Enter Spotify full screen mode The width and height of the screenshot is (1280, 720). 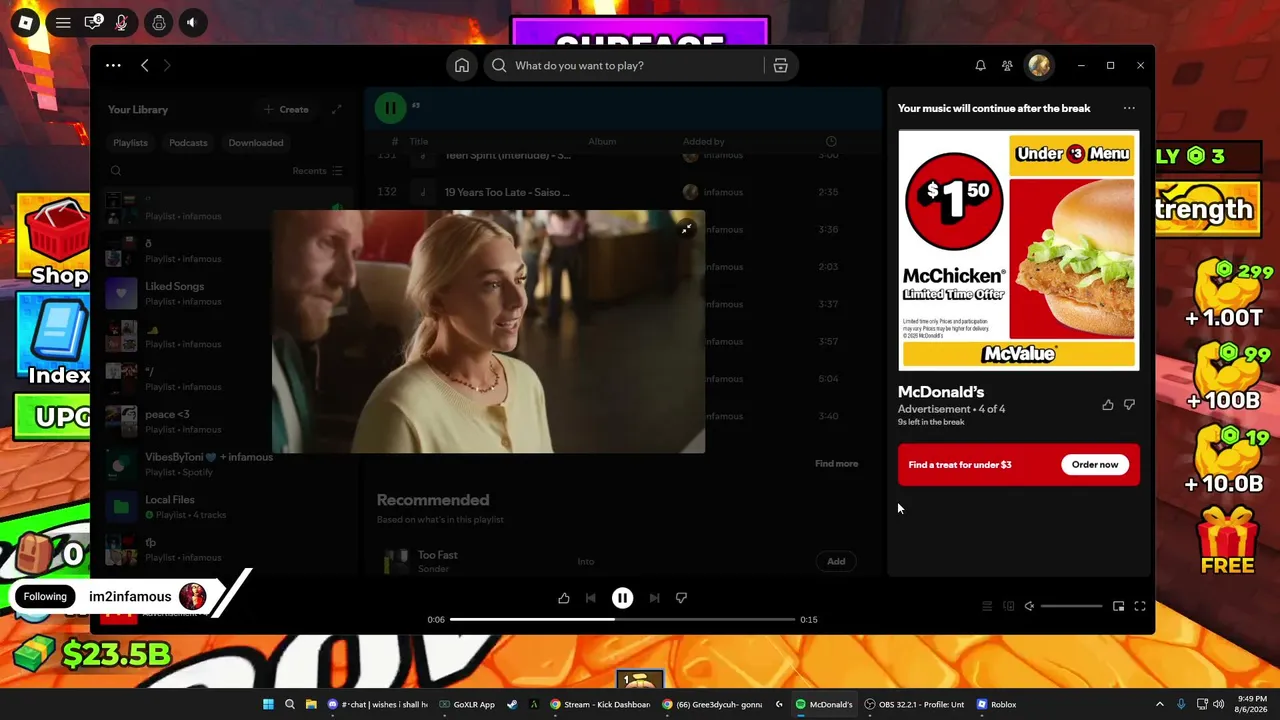(1139, 606)
